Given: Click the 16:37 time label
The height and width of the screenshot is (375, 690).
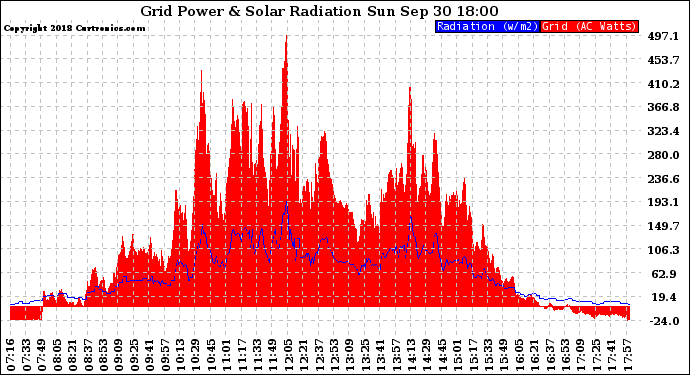Looking at the screenshot, I should pos(550,355).
